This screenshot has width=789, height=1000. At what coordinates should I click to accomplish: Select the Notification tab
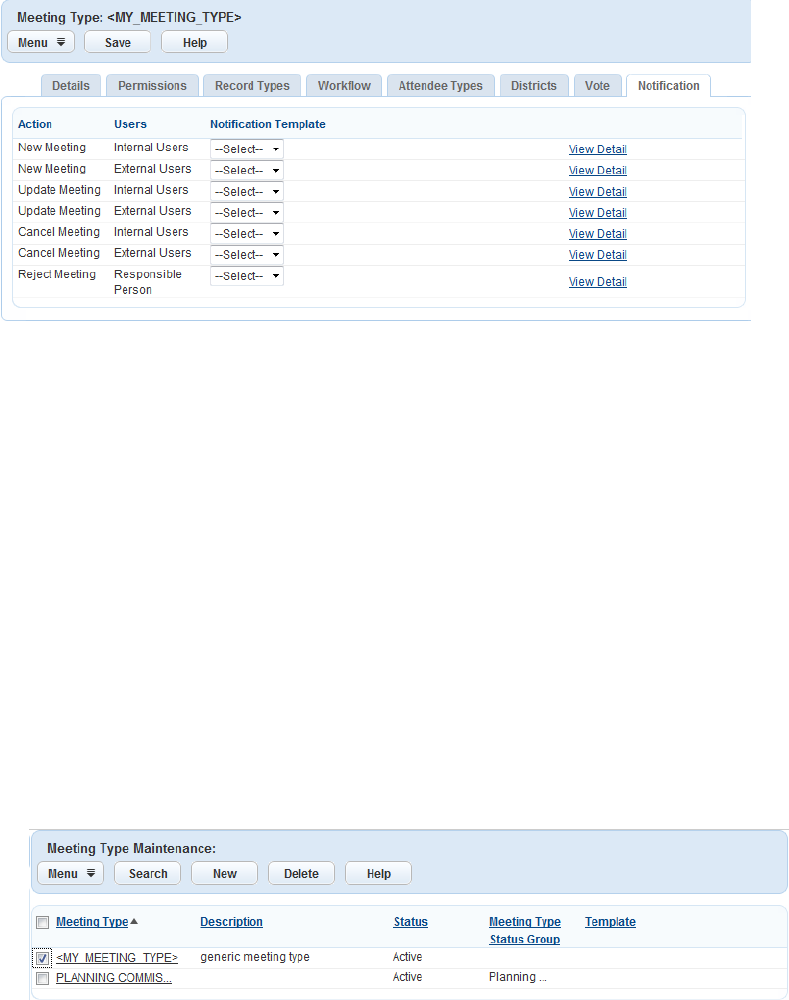pos(668,85)
